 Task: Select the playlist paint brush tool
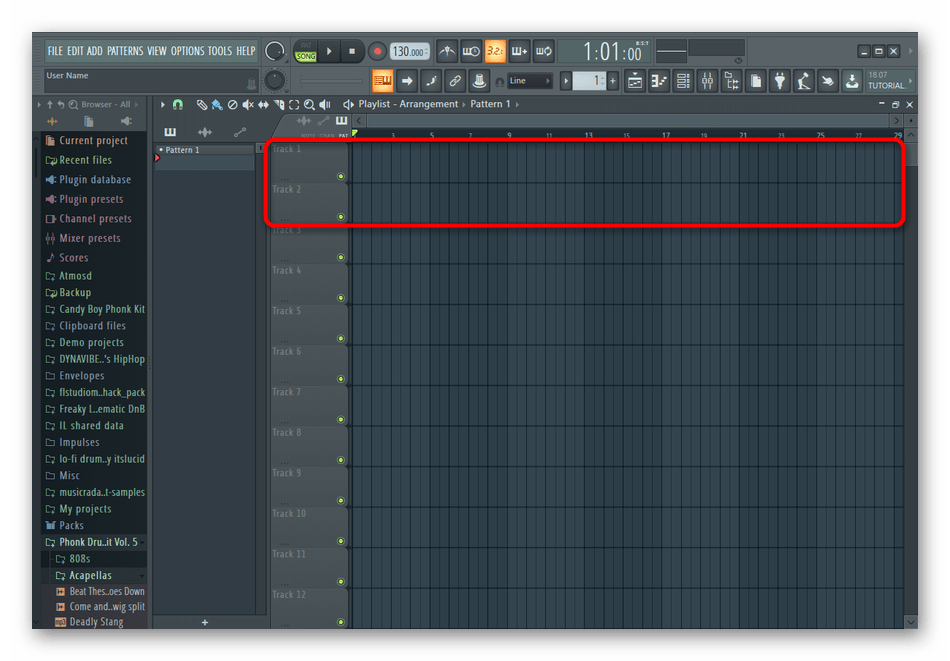(217, 105)
